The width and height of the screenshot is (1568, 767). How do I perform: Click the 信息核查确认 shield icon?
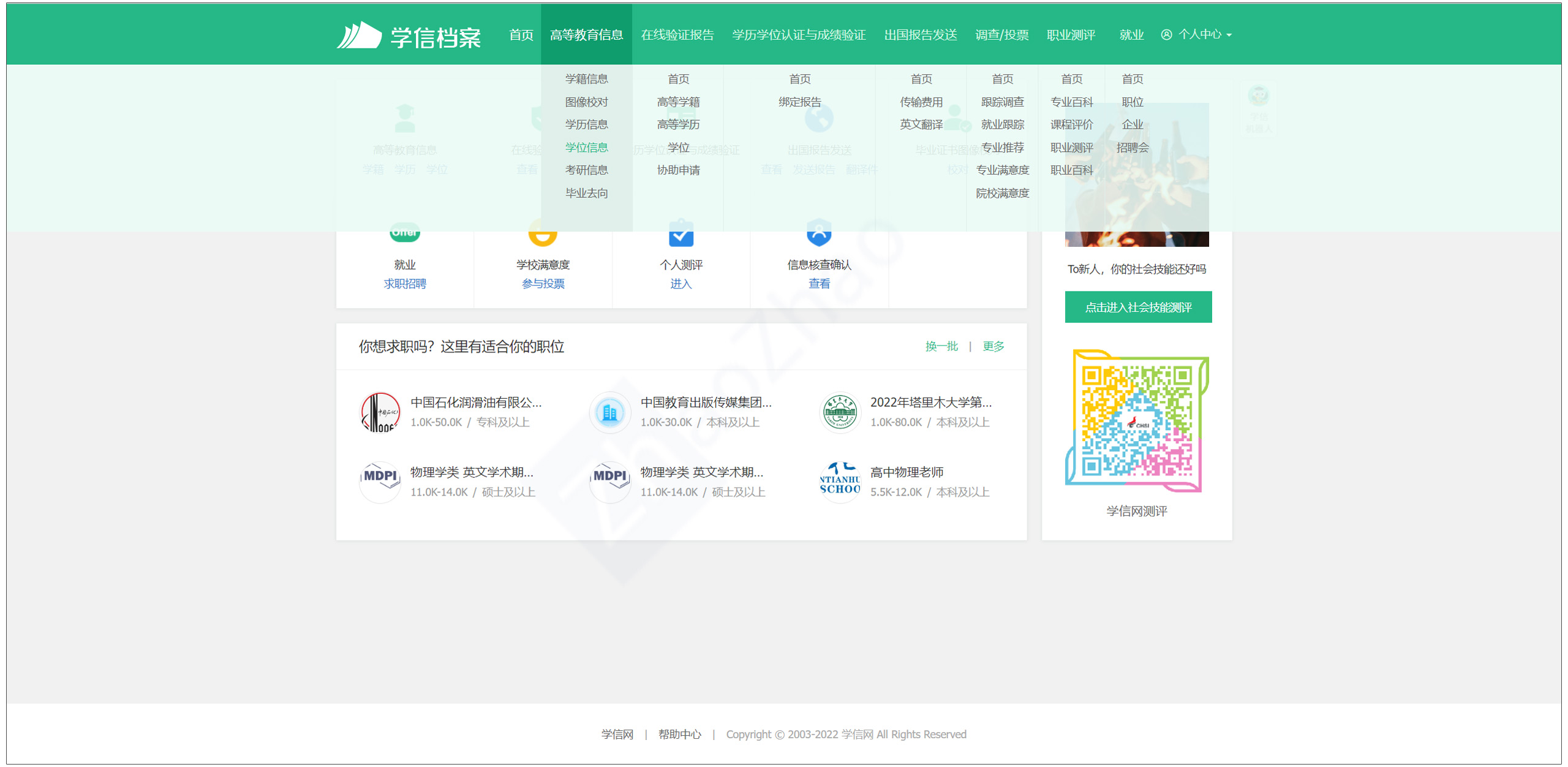pyautogui.click(x=819, y=233)
